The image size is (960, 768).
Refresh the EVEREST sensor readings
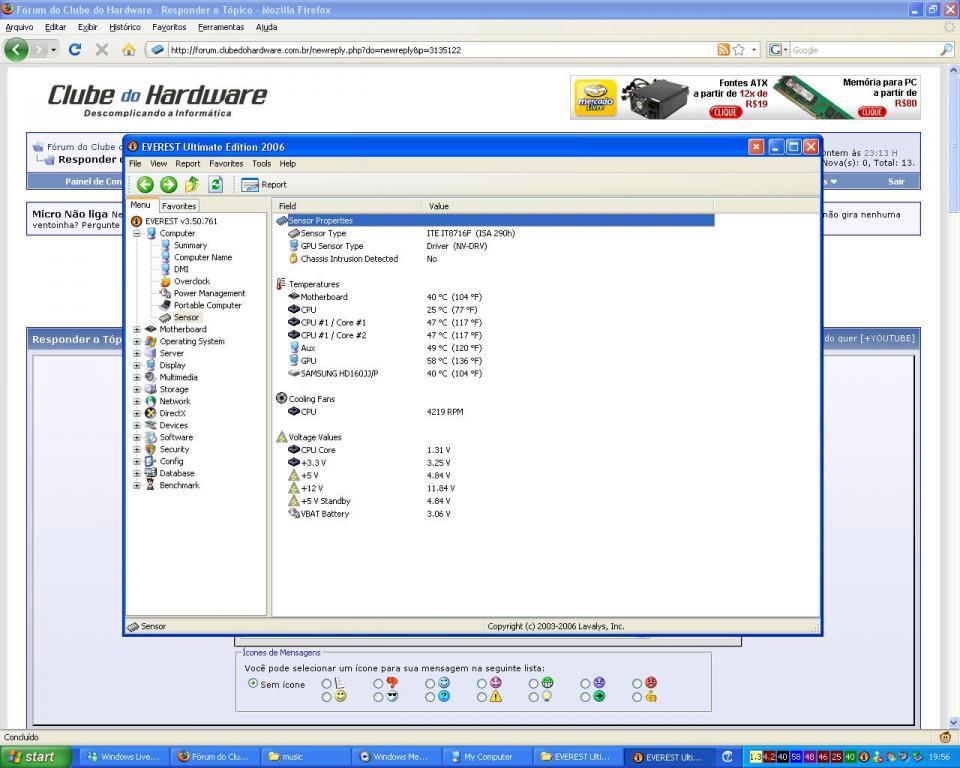(x=216, y=184)
